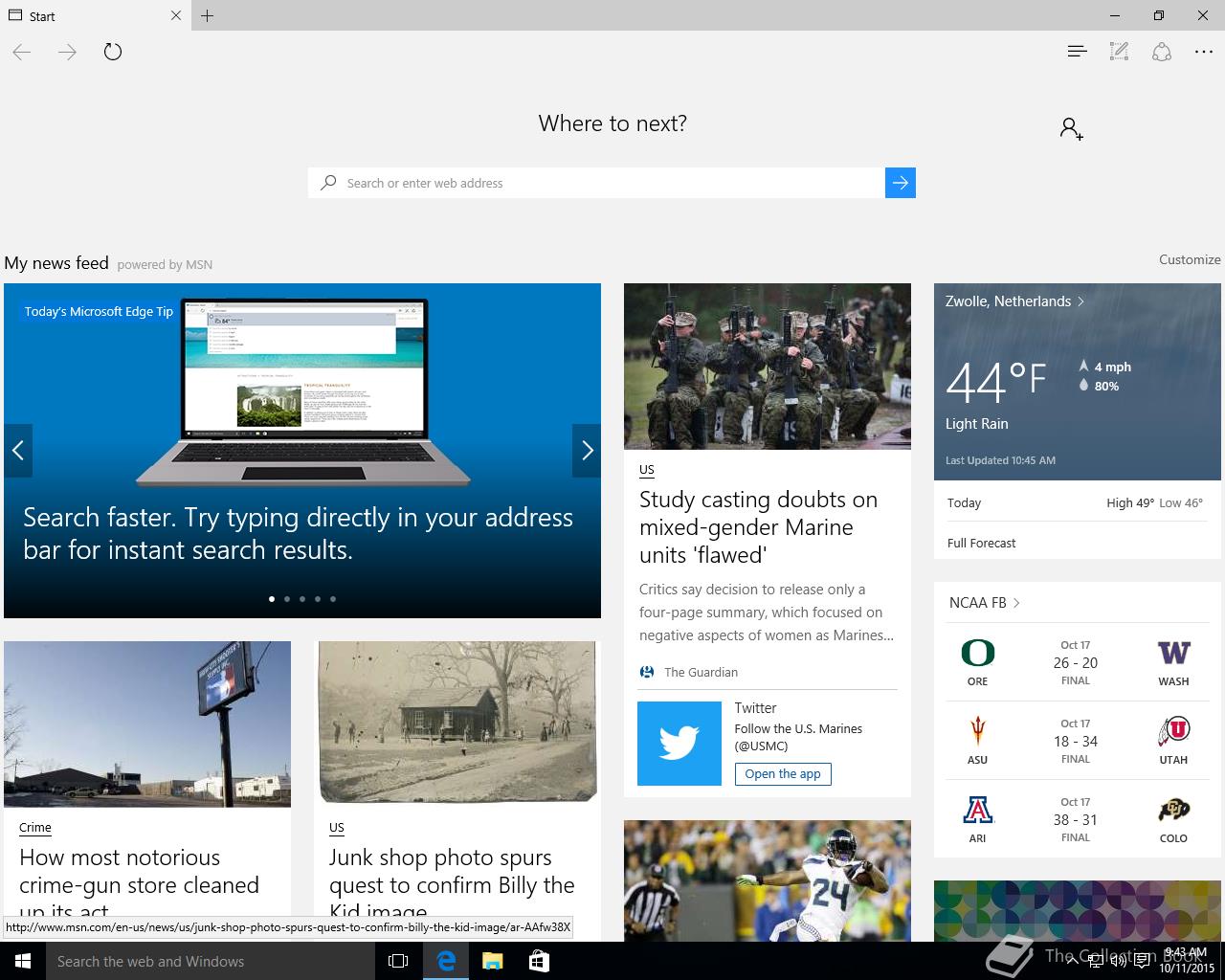Click the taskbar clock showing 9:43 AM
This screenshot has width=1225, height=980.
click(1186, 961)
